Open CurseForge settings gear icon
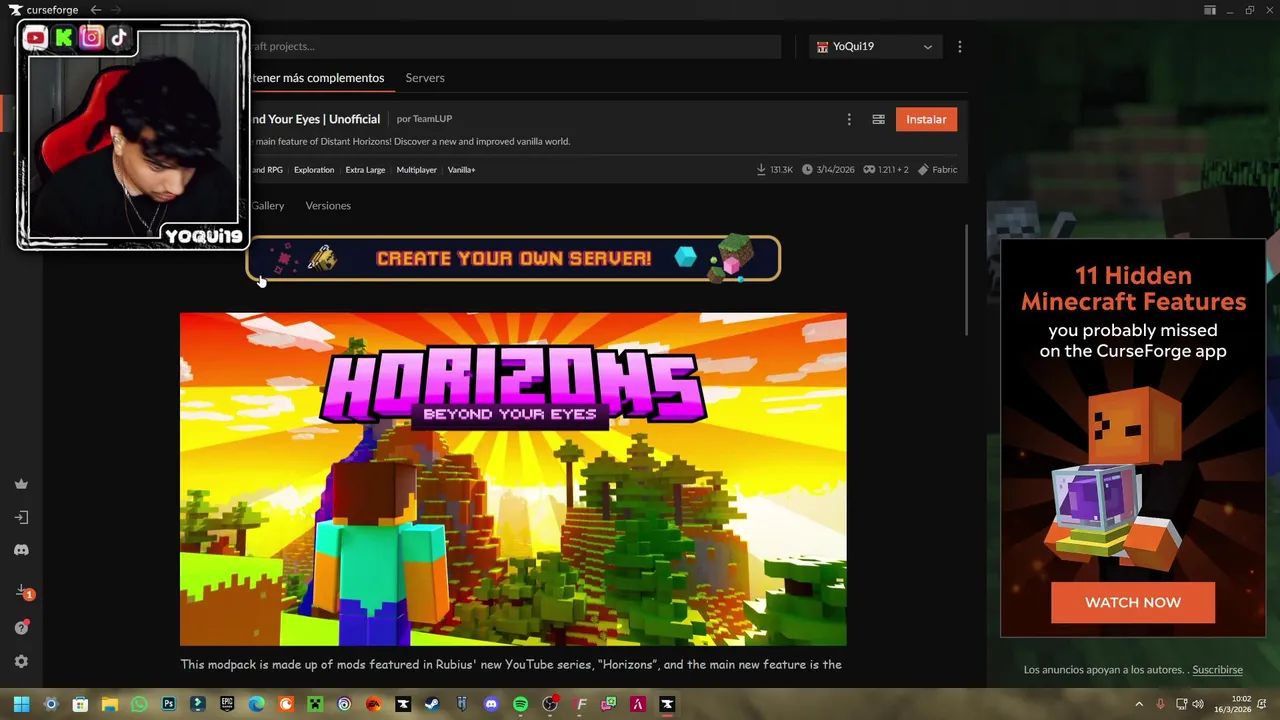 pos(21,661)
